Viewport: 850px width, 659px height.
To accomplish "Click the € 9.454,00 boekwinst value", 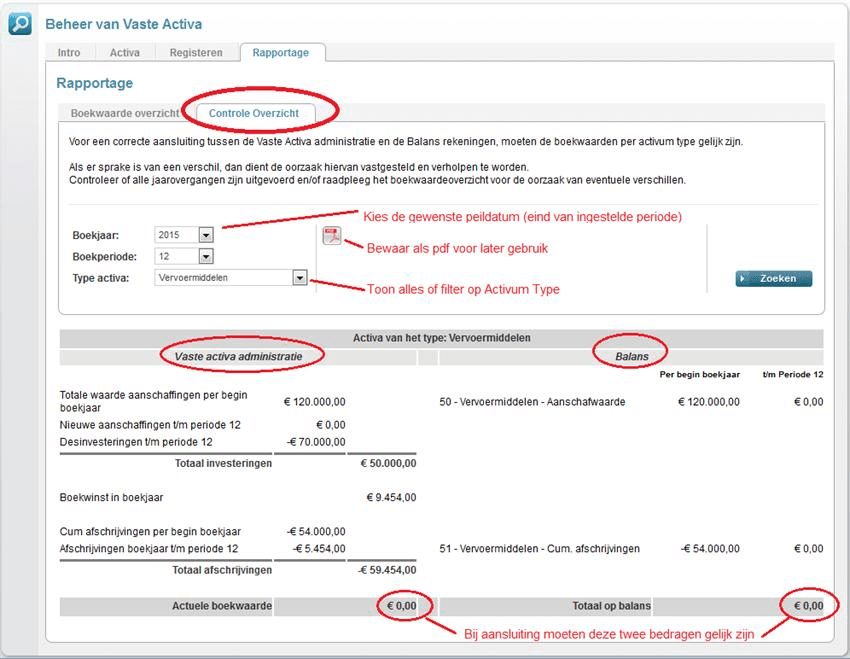I will click(391, 498).
